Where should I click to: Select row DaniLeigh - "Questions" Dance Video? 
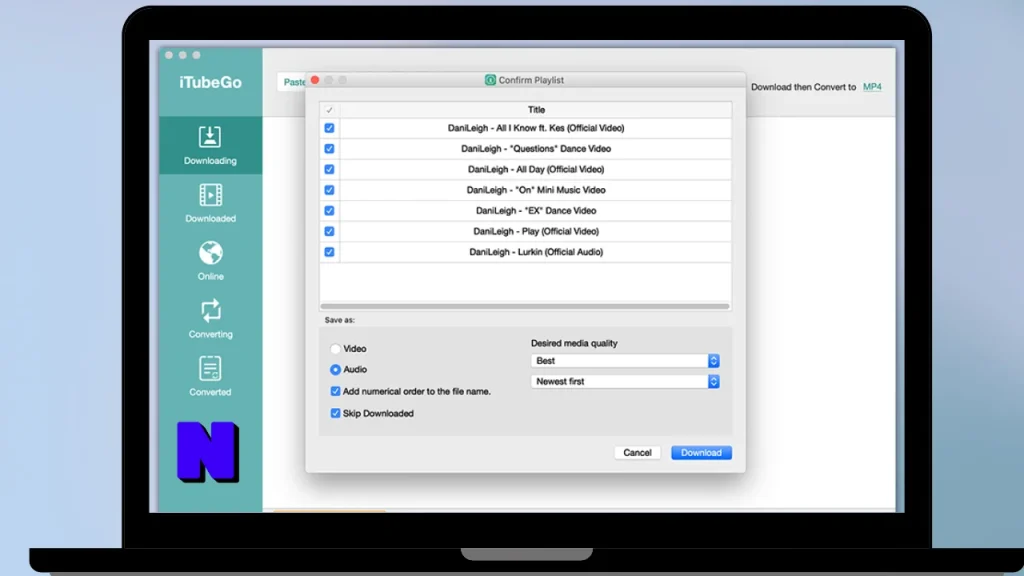click(536, 149)
